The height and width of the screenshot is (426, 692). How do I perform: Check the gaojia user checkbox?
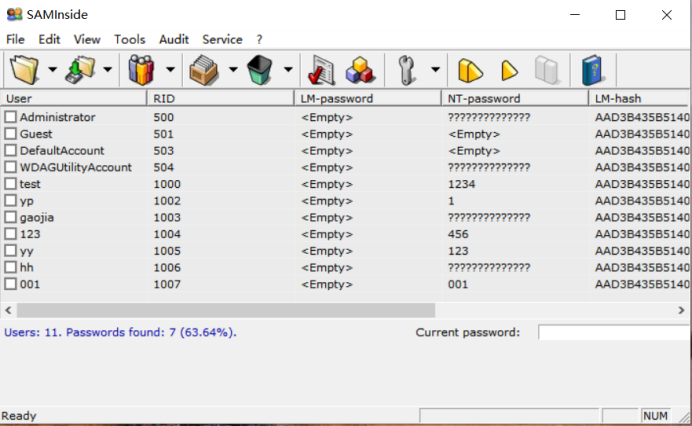click(11, 217)
